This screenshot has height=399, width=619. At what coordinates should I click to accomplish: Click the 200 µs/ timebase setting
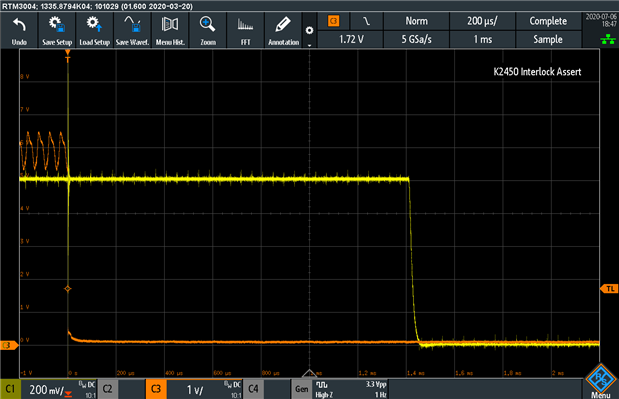pyautogui.click(x=482, y=21)
